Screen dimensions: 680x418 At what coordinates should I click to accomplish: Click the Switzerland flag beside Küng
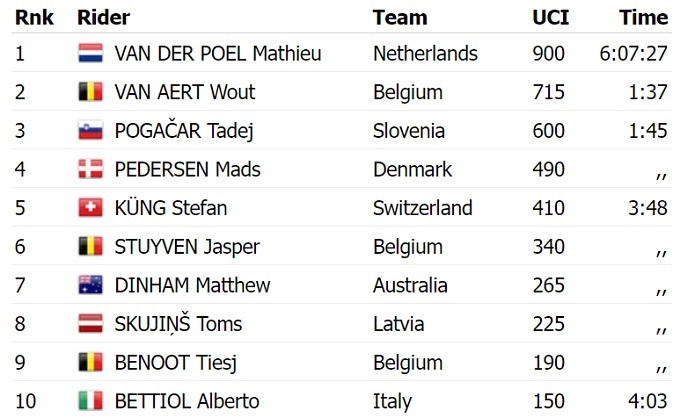coord(90,208)
